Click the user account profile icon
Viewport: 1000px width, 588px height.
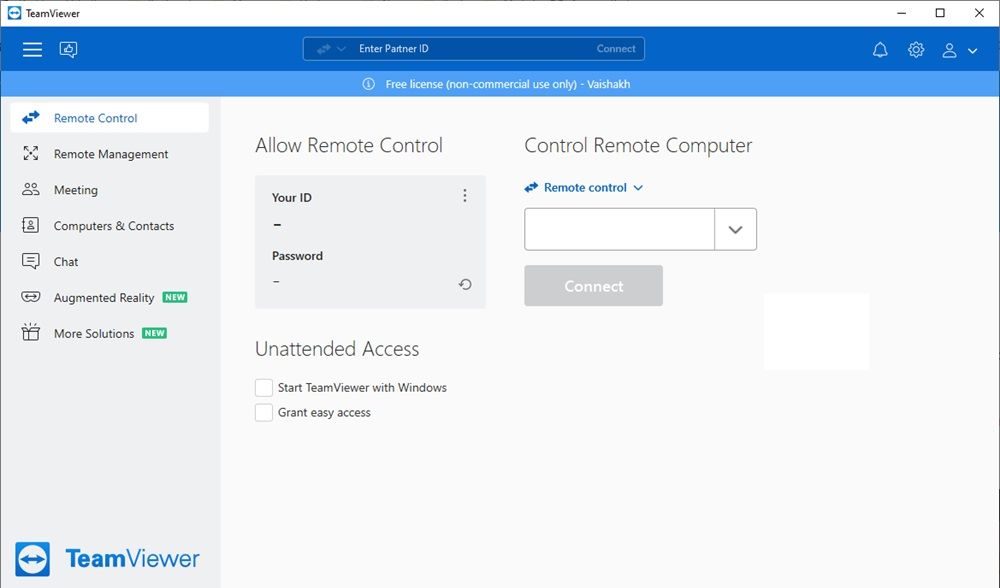[x=949, y=50]
